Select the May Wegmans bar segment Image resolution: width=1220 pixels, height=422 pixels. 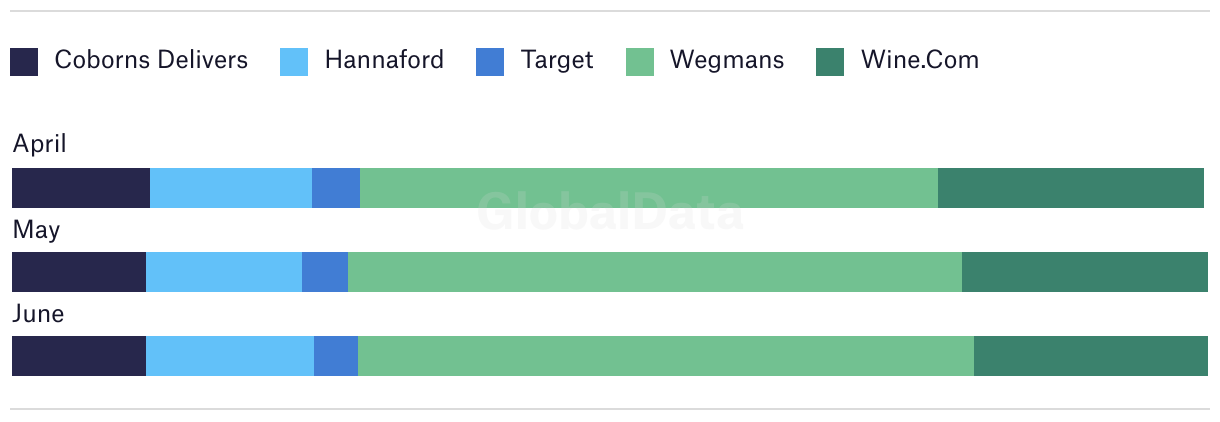655,272
